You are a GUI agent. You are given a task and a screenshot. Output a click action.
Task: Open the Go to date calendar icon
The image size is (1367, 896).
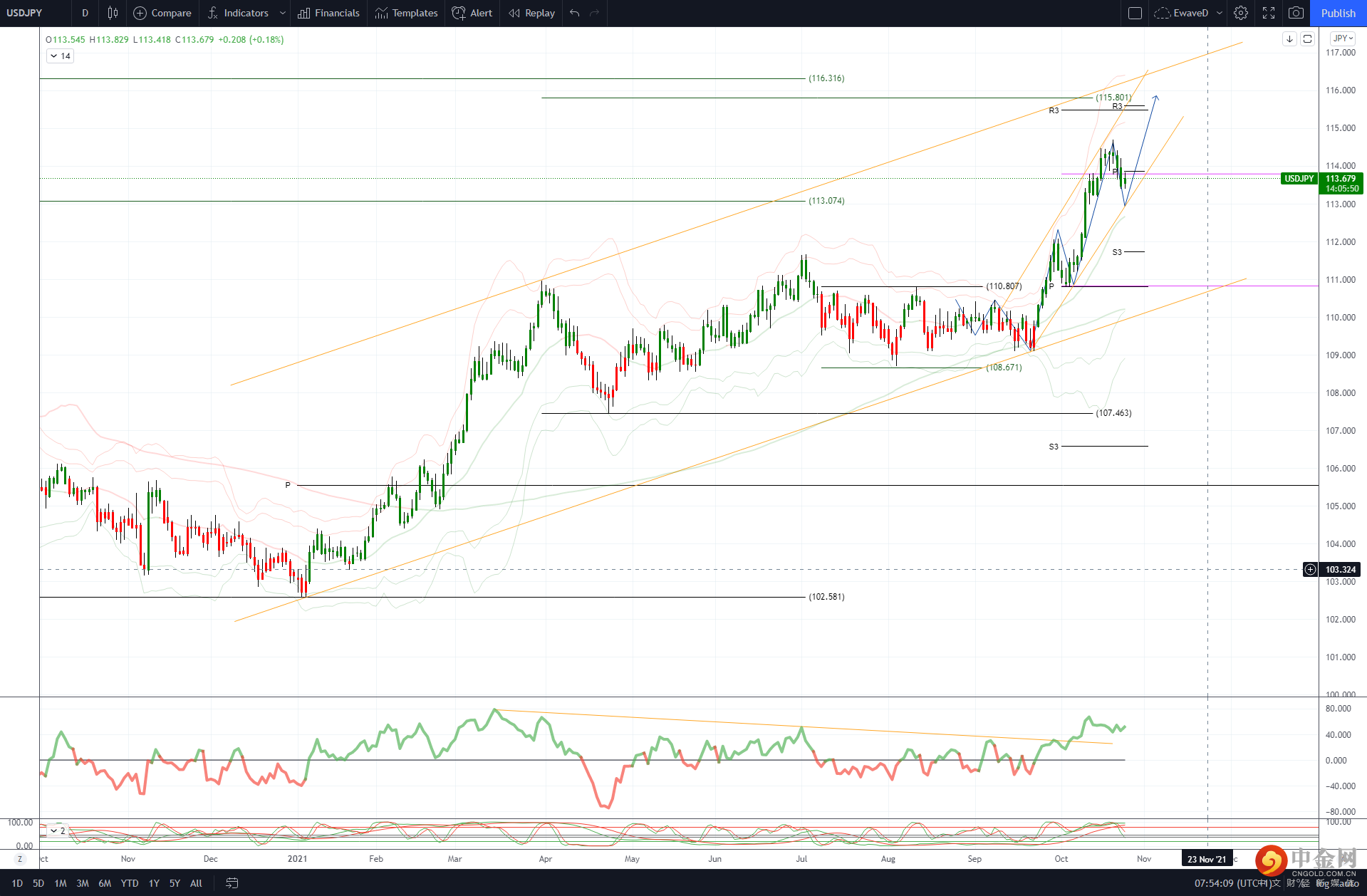[x=232, y=883]
